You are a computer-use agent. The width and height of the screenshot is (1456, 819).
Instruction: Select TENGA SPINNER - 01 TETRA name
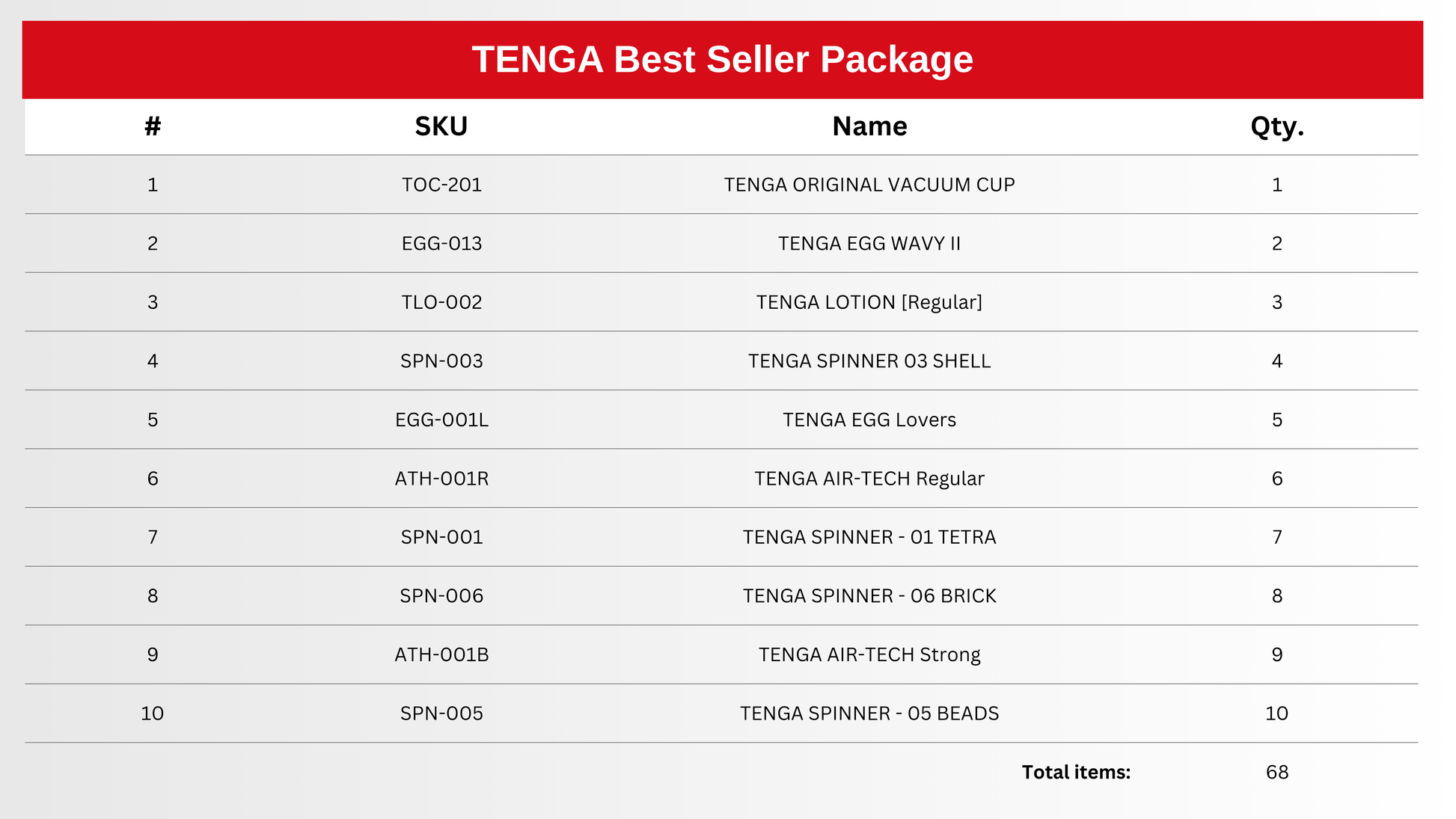(x=869, y=537)
